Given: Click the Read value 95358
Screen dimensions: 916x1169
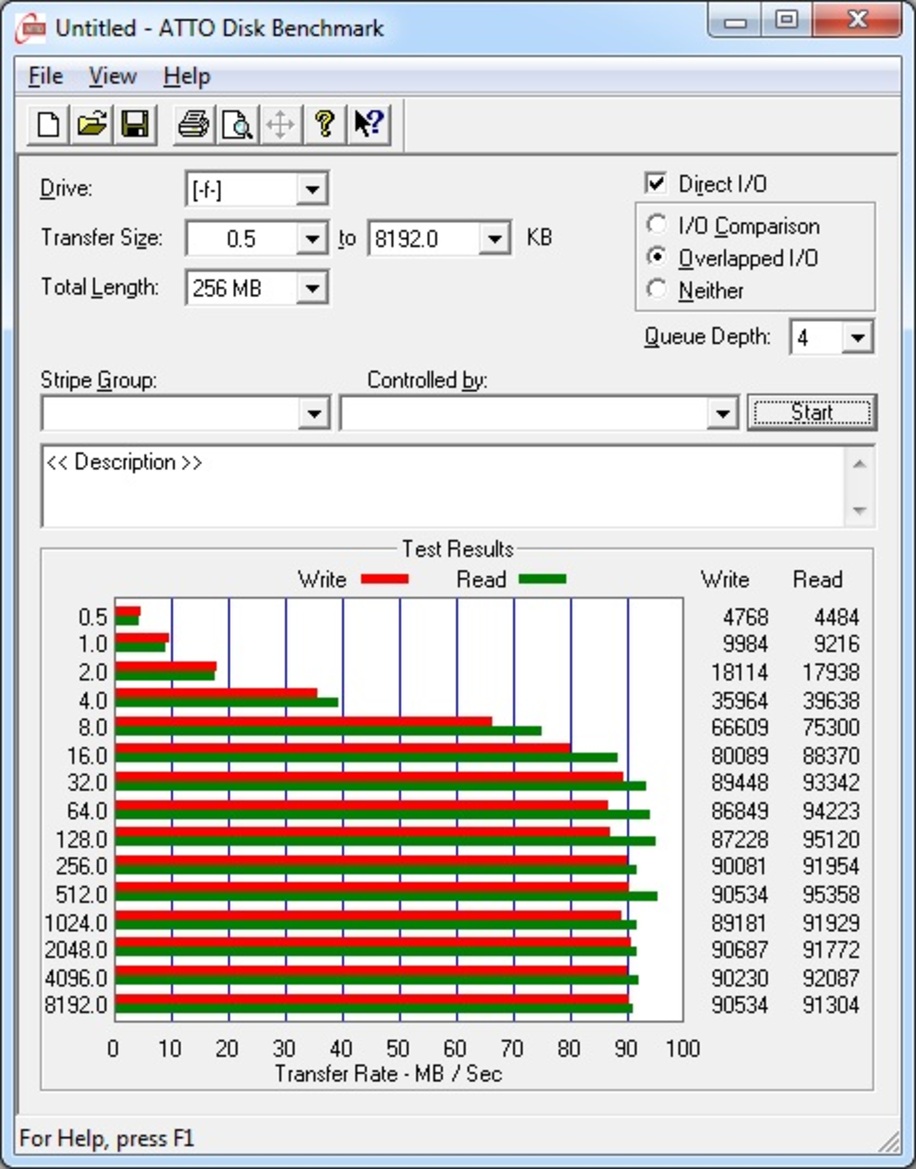Looking at the screenshot, I should coord(831,895).
